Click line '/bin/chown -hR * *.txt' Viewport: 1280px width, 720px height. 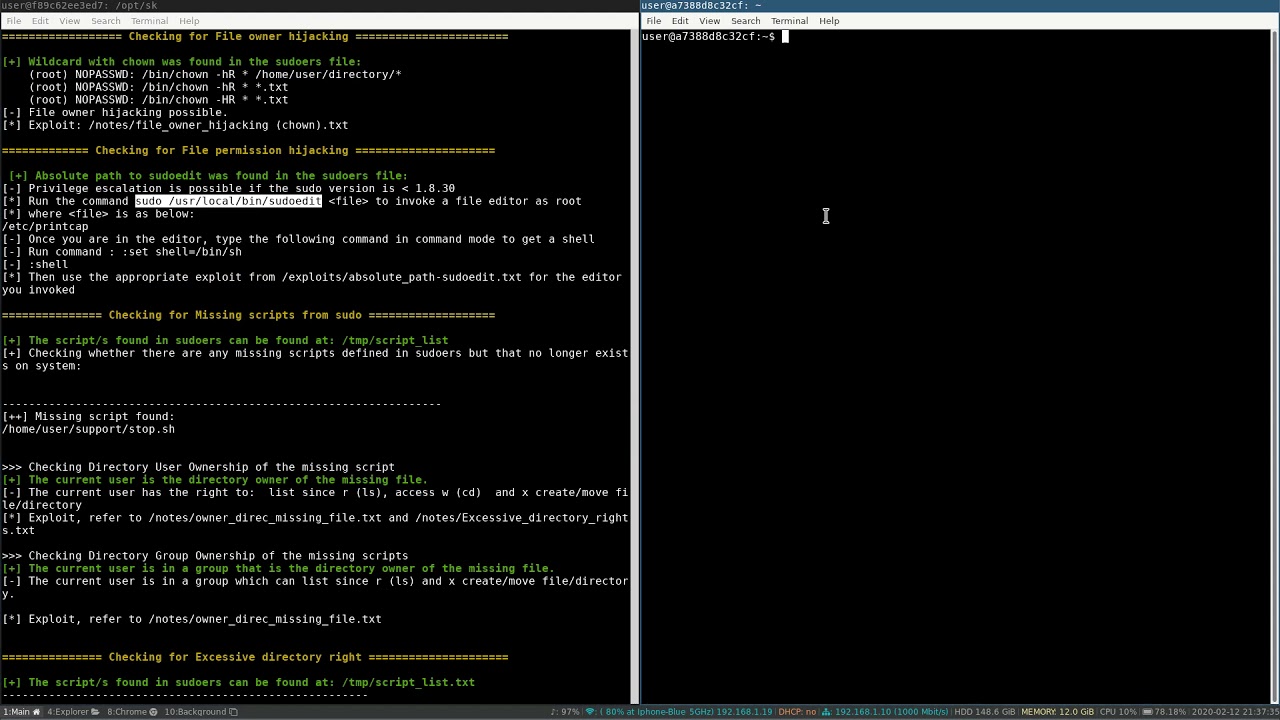(158, 88)
